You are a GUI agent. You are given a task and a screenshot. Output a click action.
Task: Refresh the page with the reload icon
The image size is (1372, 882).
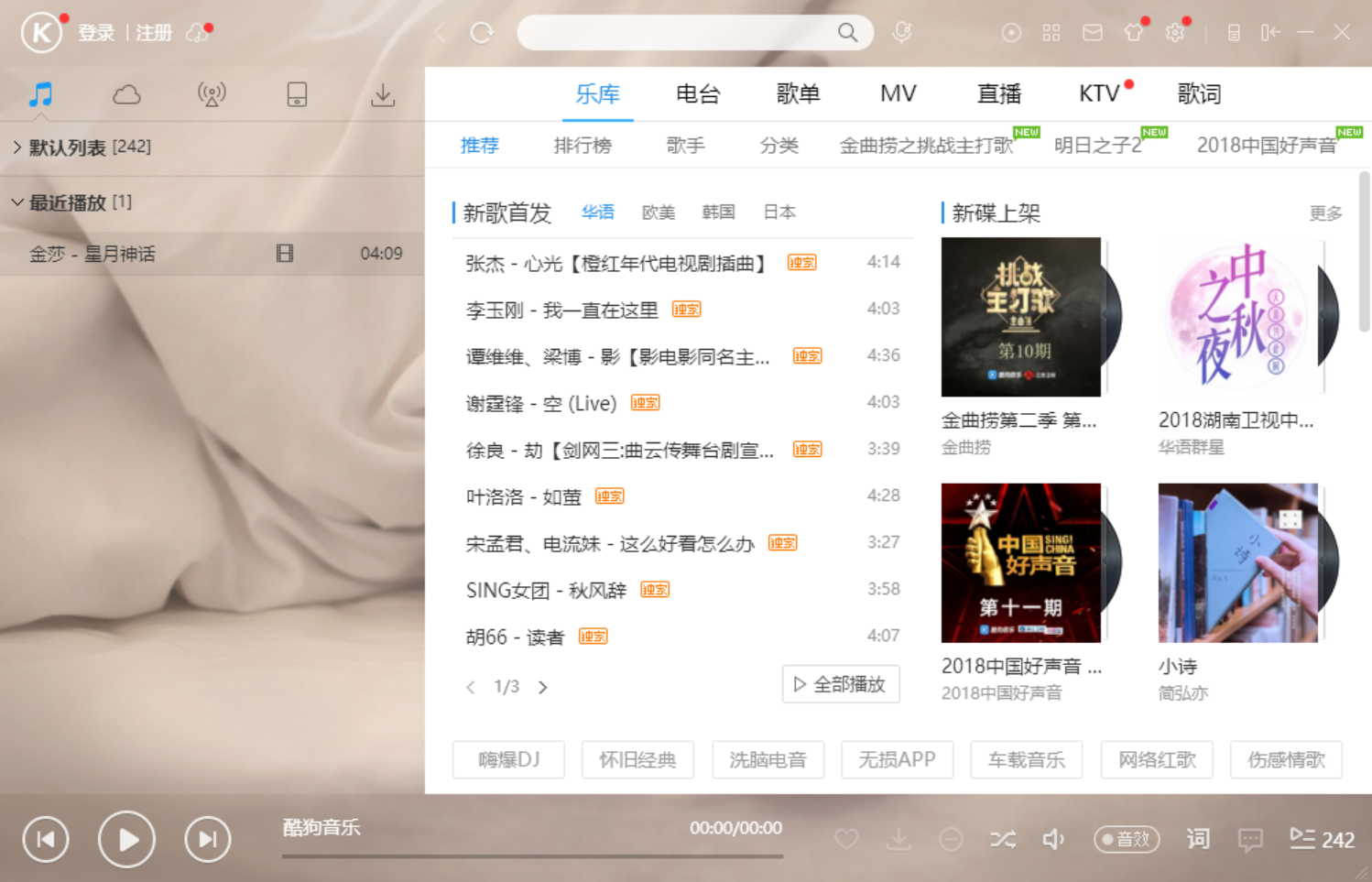tap(482, 33)
